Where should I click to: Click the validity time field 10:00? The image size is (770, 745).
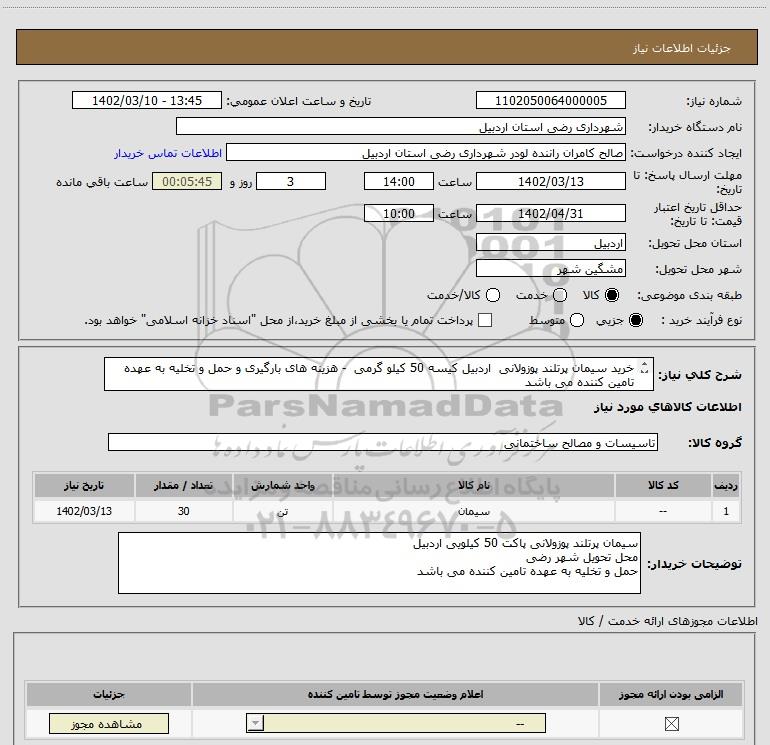click(x=399, y=213)
